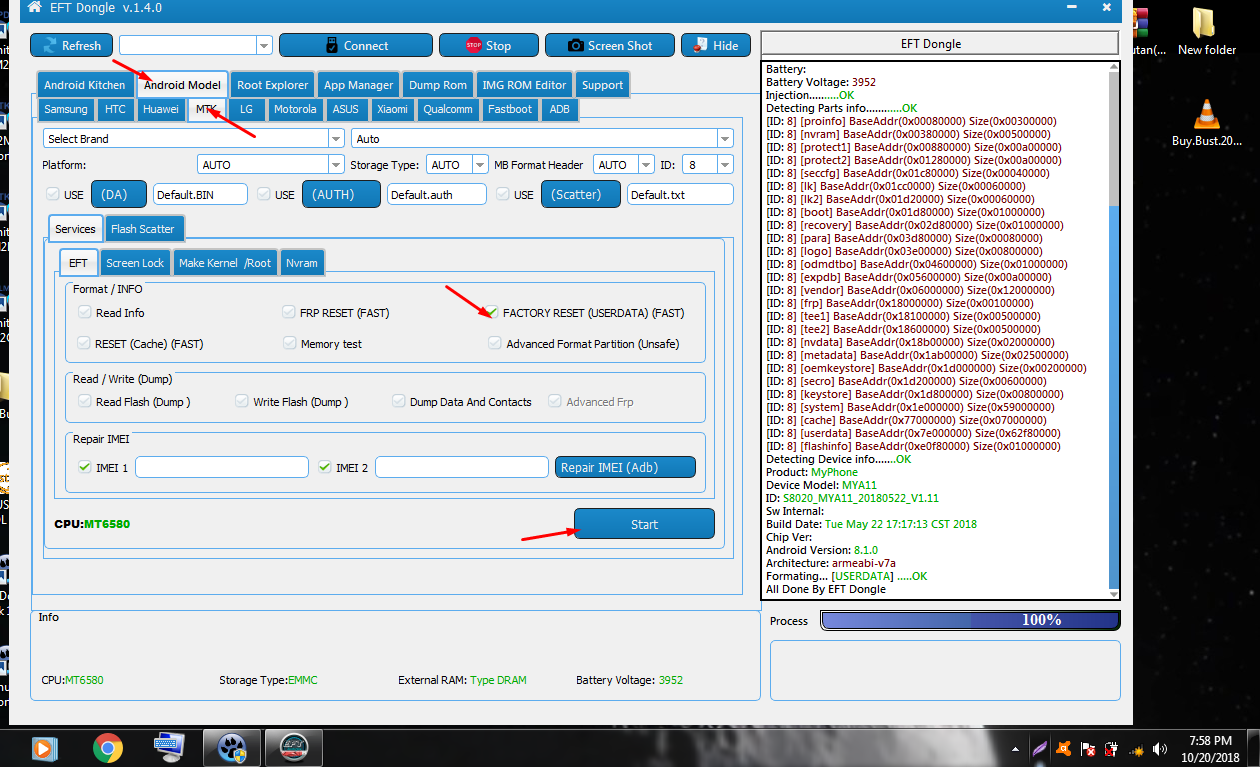Screen dimensions: 1260x767
Task: Click the paw-print app icon in taskbar
Action: (232, 747)
